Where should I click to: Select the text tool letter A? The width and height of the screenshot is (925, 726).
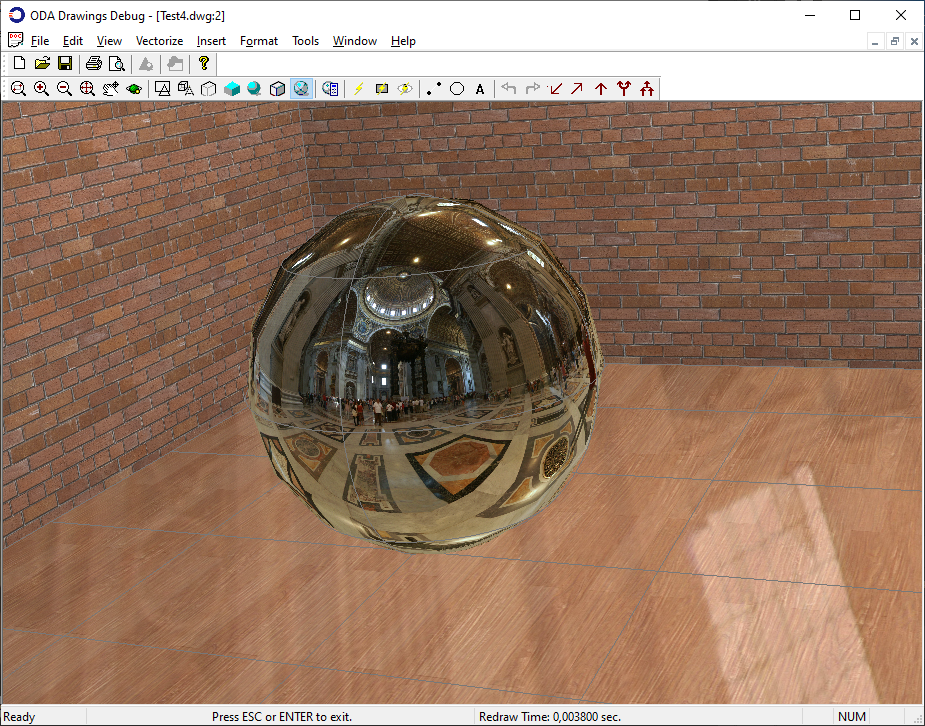[480, 89]
